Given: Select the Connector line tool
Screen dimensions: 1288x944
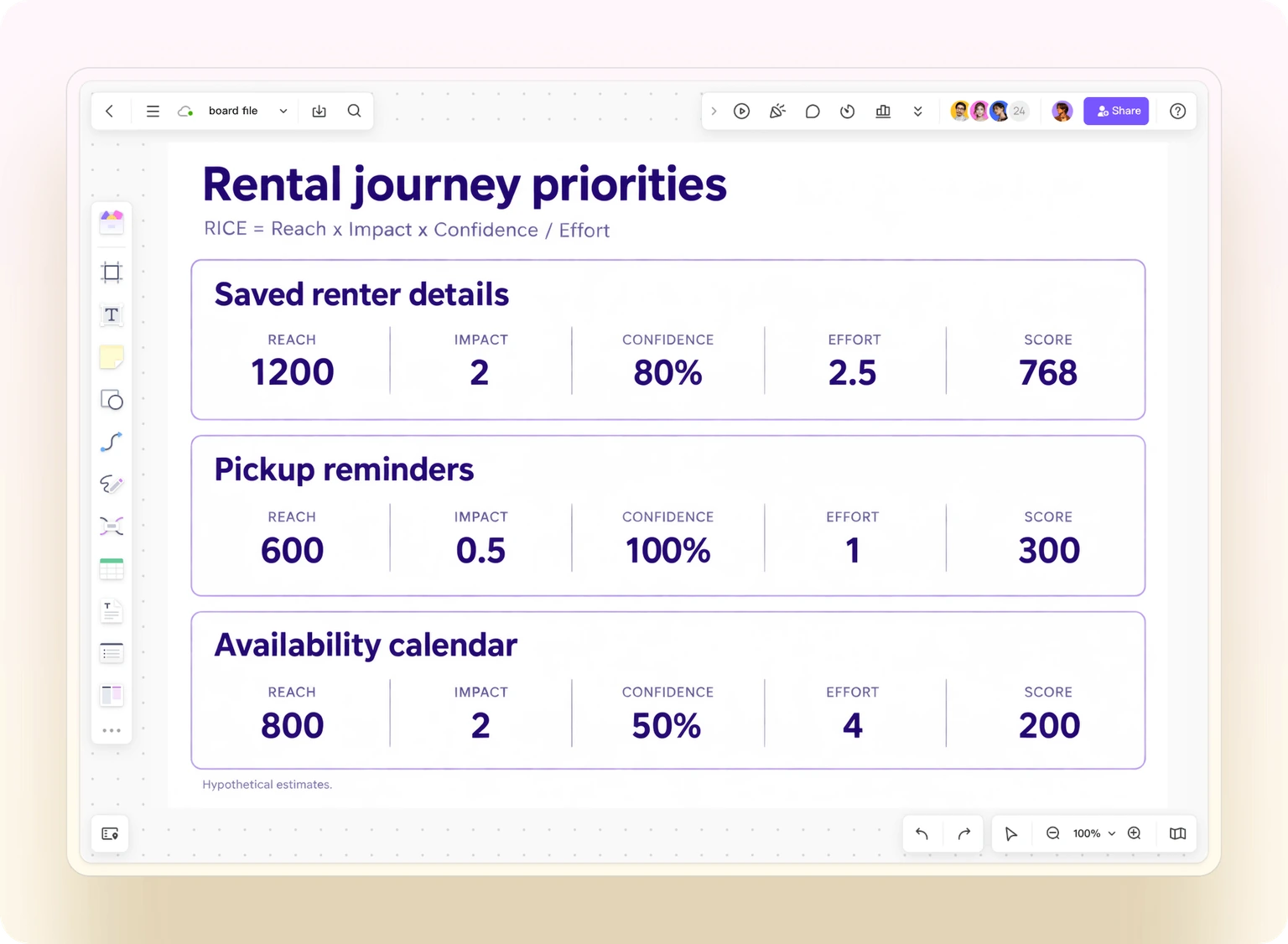Looking at the screenshot, I should pyautogui.click(x=112, y=442).
